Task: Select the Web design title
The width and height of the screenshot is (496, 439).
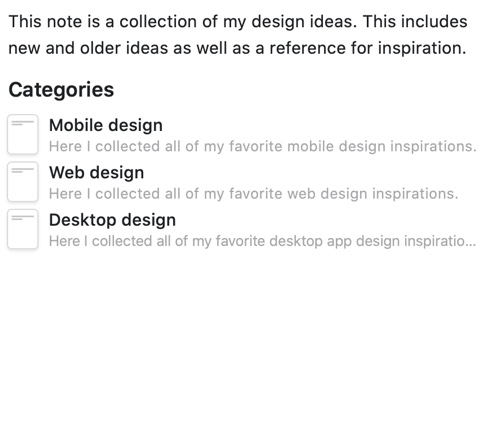Action: coord(96,173)
